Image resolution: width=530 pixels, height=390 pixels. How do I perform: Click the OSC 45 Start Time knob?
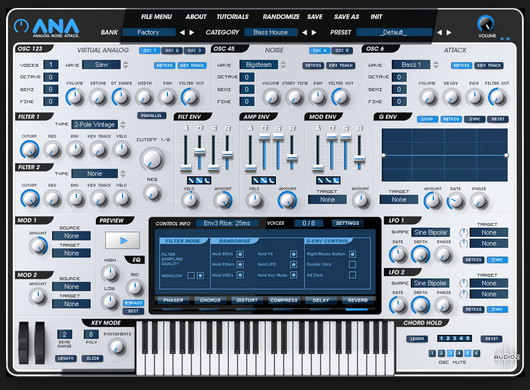(294, 97)
